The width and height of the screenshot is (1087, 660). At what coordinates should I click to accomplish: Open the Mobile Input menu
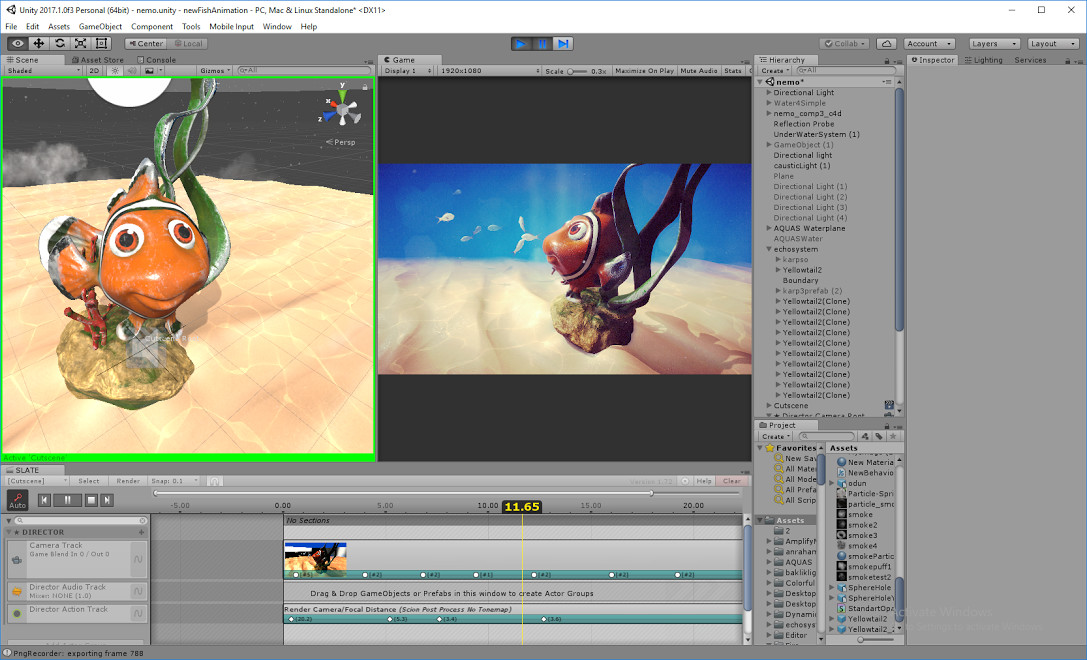[232, 26]
